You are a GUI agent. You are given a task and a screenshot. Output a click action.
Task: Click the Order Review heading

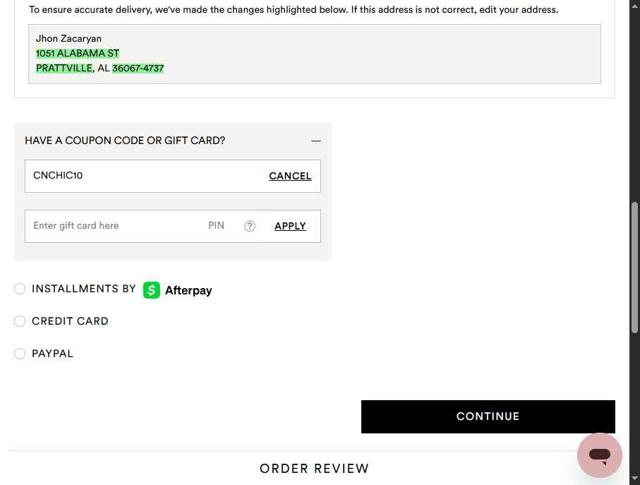(x=314, y=468)
